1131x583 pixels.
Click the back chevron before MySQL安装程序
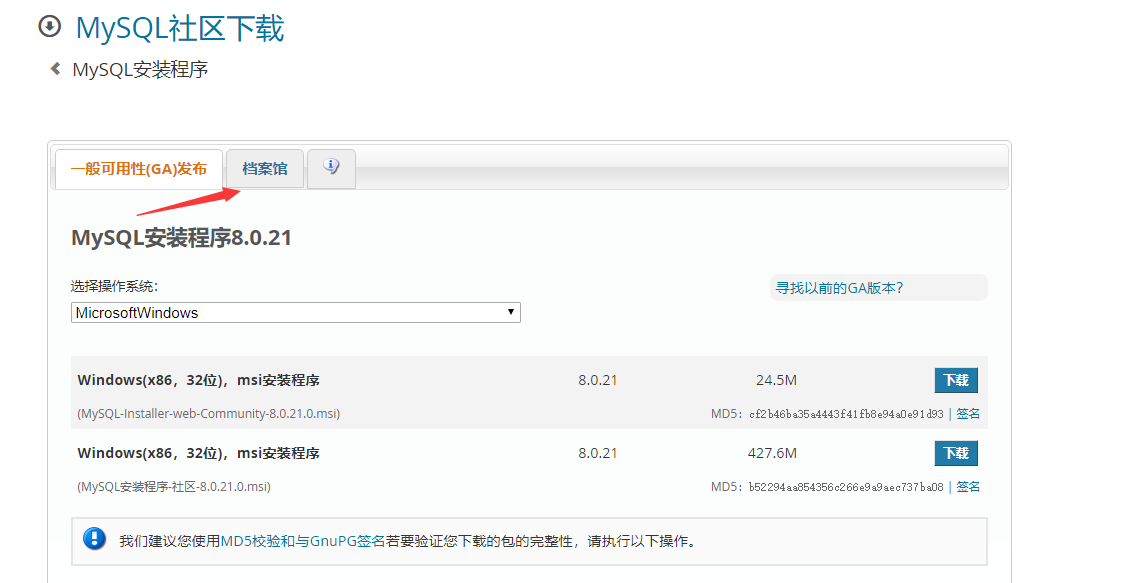point(55,69)
